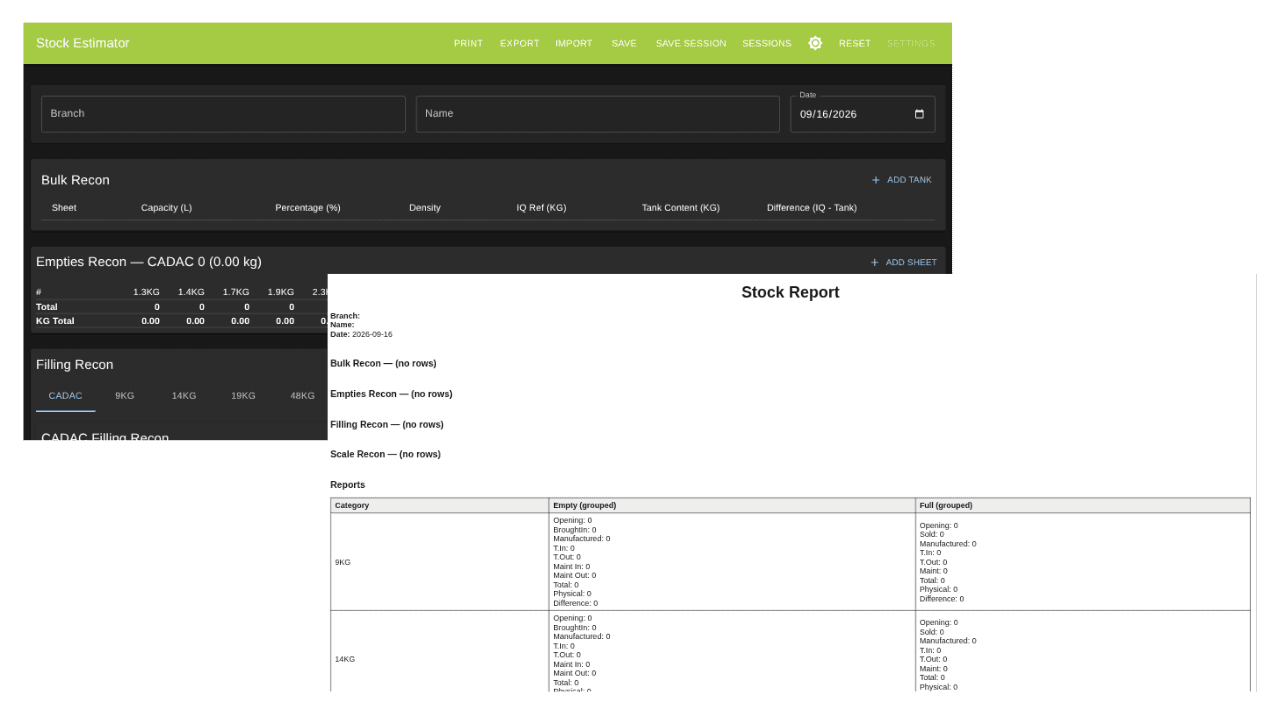This screenshot has width=1280, height=720.
Task: Select the CADAC filling tab
Action: click(66, 396)
